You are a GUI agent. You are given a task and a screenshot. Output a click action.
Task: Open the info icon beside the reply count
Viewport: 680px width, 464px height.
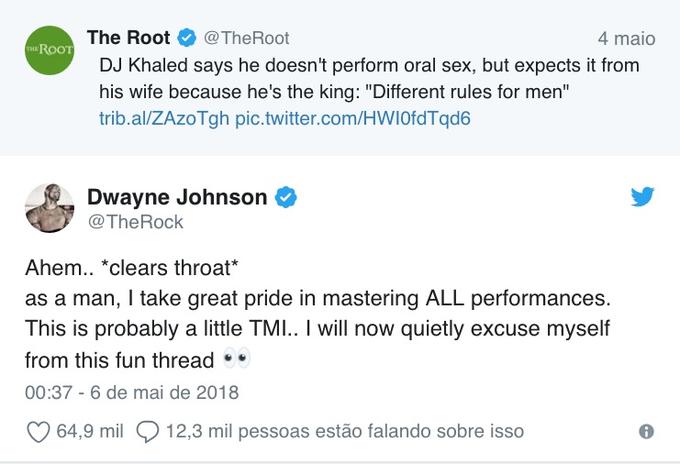click(646, 432)
